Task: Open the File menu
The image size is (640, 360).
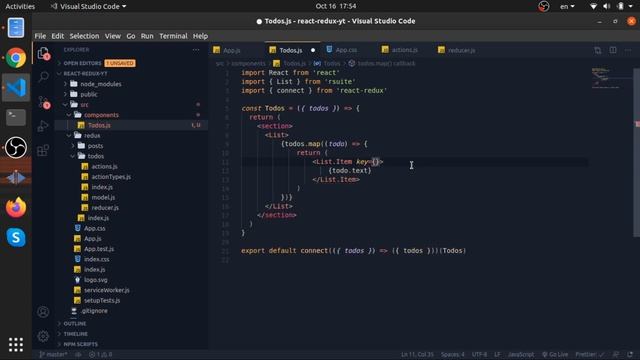Action: [40, 36]
